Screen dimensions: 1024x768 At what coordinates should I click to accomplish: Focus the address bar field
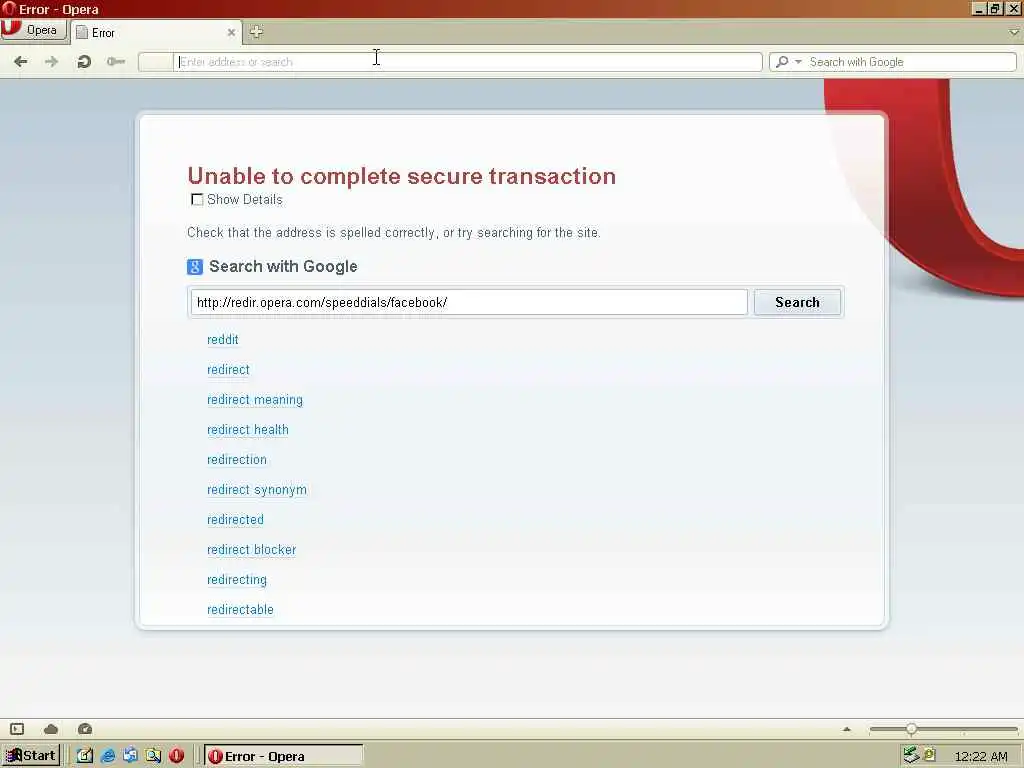coord(467,62)
